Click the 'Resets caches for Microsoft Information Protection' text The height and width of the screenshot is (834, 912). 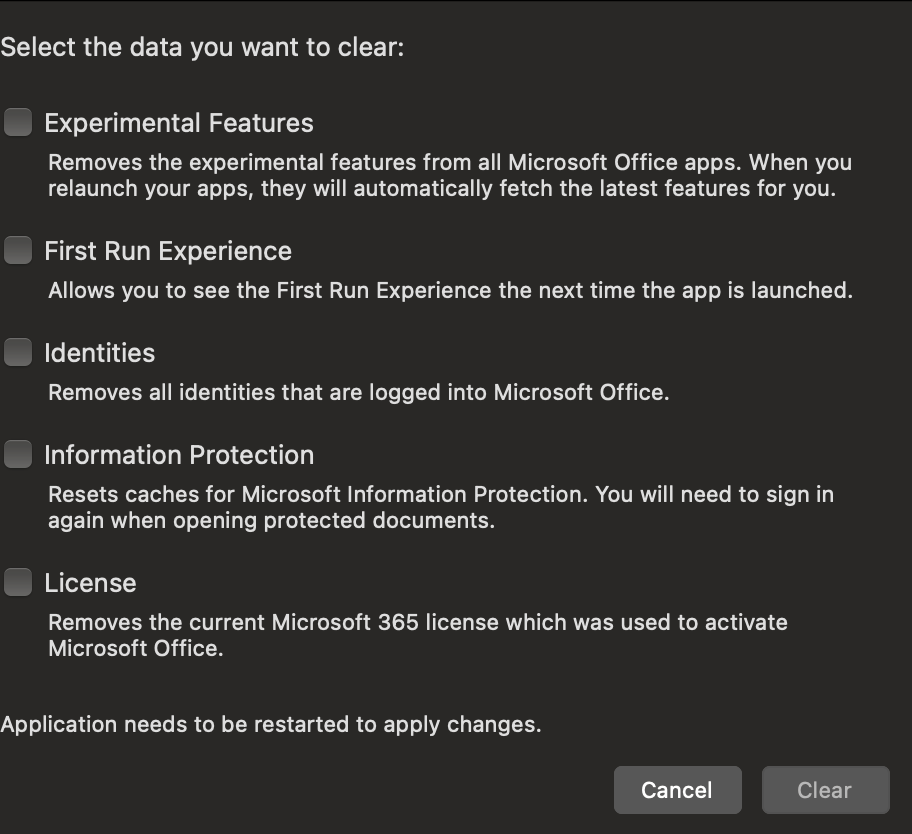(440, 495)
